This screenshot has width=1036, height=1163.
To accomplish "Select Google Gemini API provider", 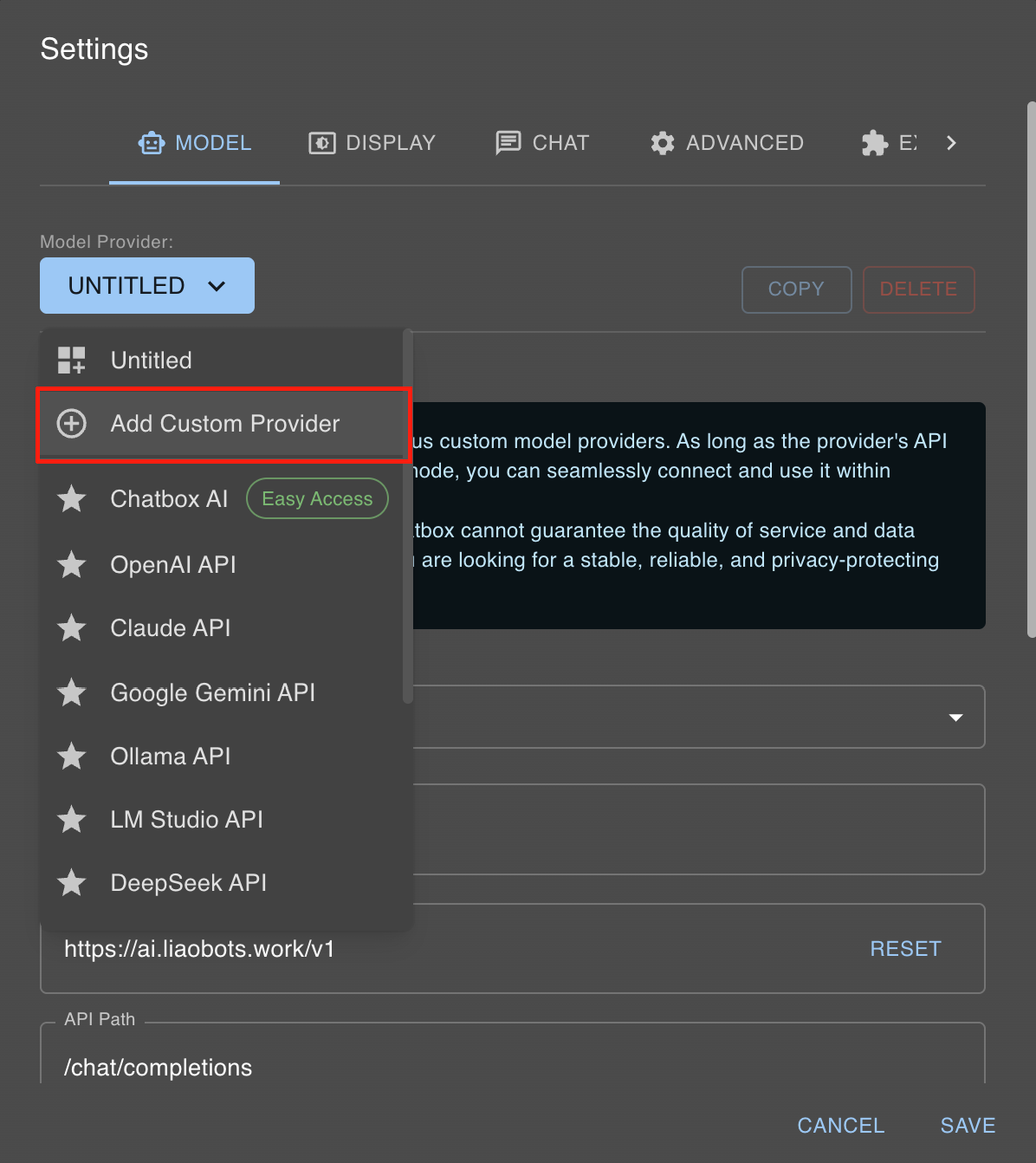I will point(223,692).
